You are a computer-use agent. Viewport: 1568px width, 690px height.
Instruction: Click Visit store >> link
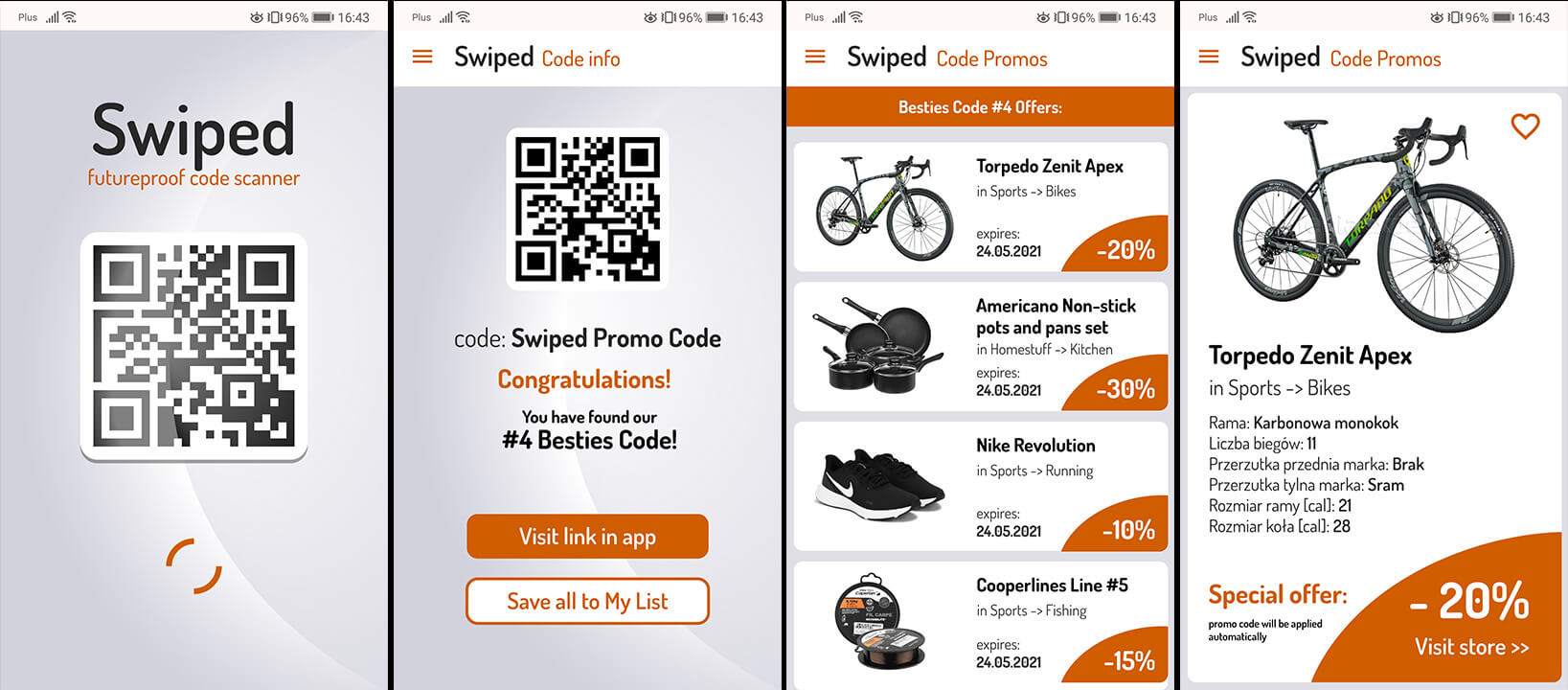pyautogui.click(x=1471, y=647)
